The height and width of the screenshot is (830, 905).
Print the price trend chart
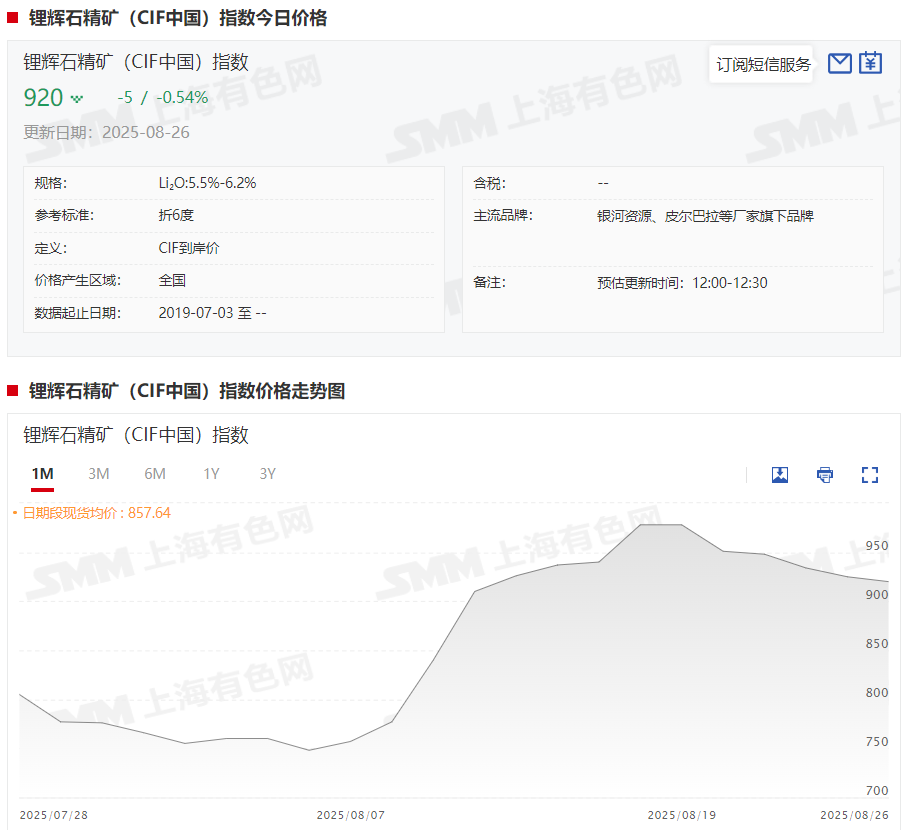point(825,475)
